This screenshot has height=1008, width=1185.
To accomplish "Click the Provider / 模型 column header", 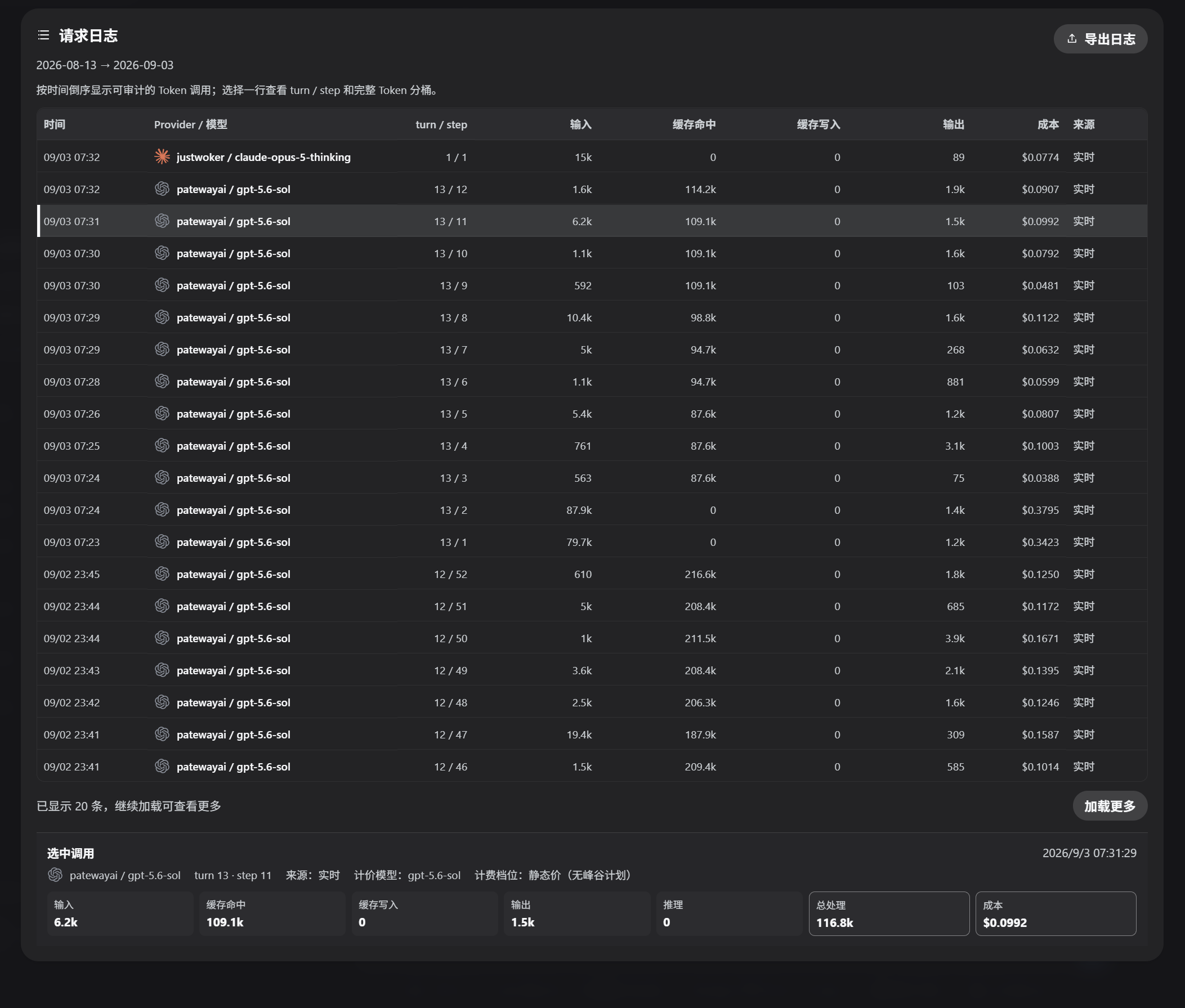I will coord(190,124).
